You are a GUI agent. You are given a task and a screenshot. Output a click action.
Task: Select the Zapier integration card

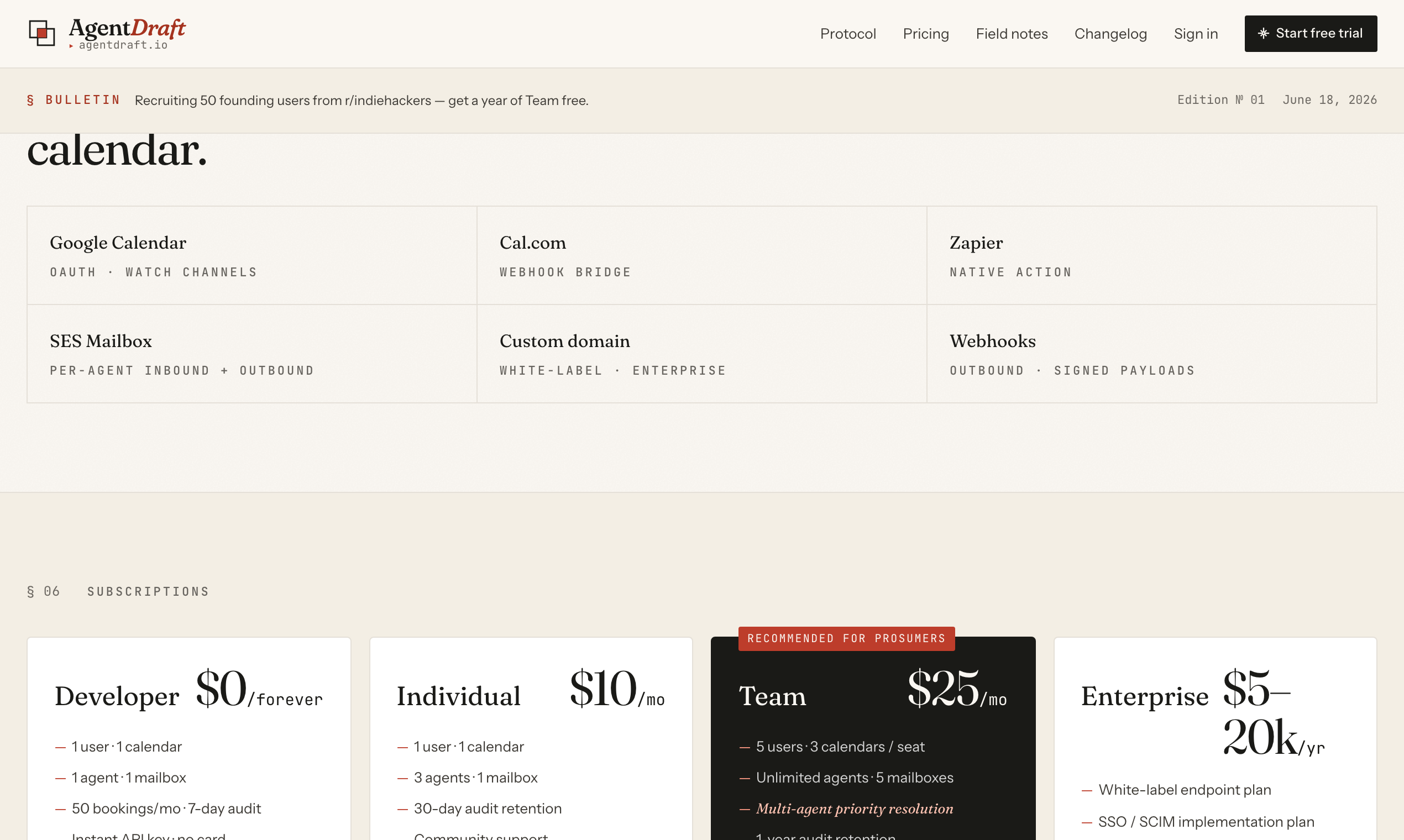1151,255
